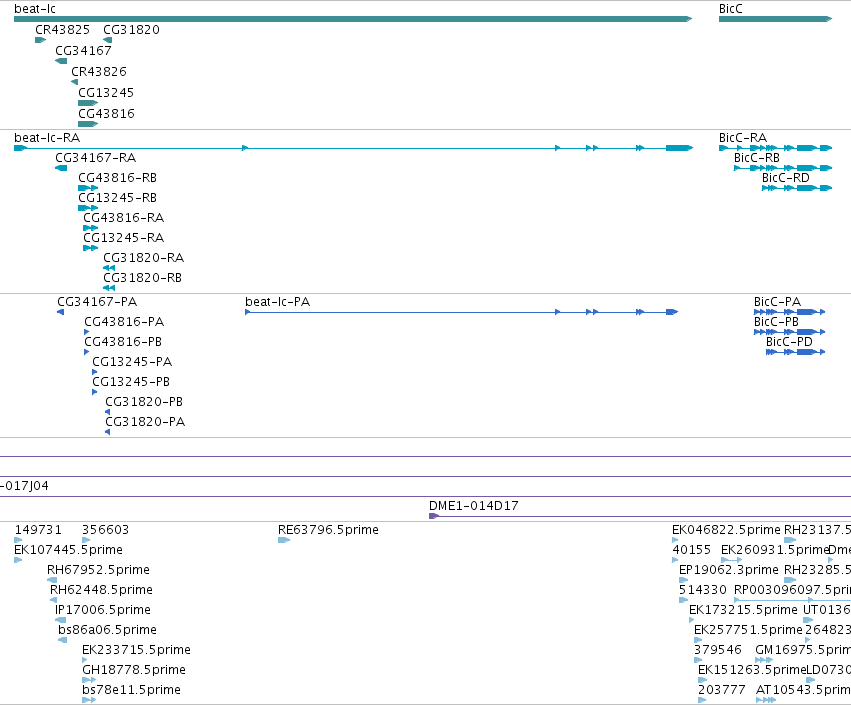Select the EK257751.5prime EST label

(x=748, y=630)
